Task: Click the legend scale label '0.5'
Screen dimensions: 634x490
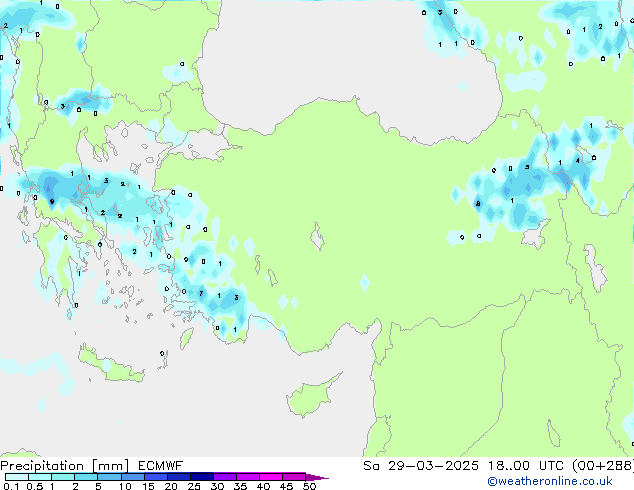Action: [35, 486]
